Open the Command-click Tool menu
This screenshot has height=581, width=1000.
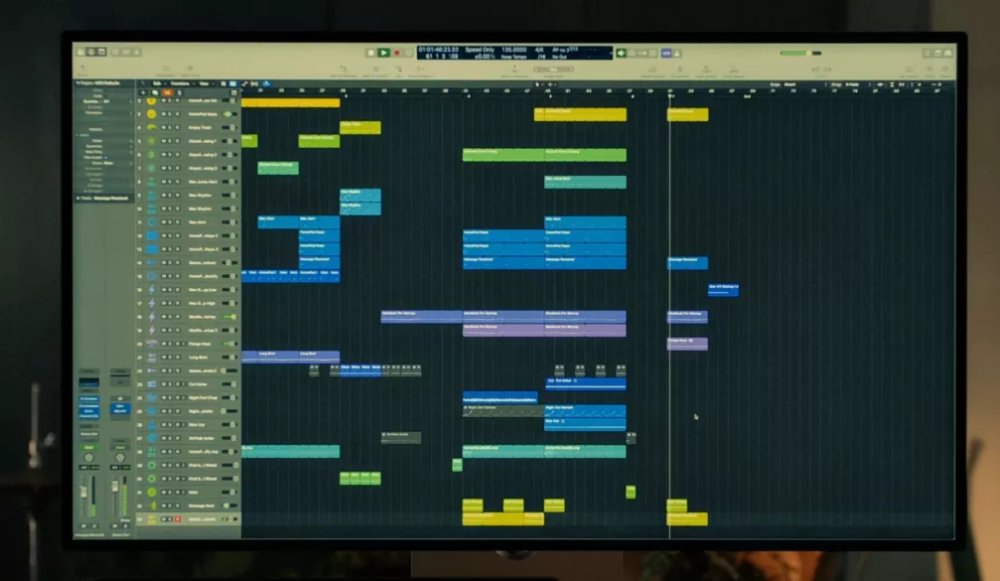pyautogui.click(x=550, y=84)
